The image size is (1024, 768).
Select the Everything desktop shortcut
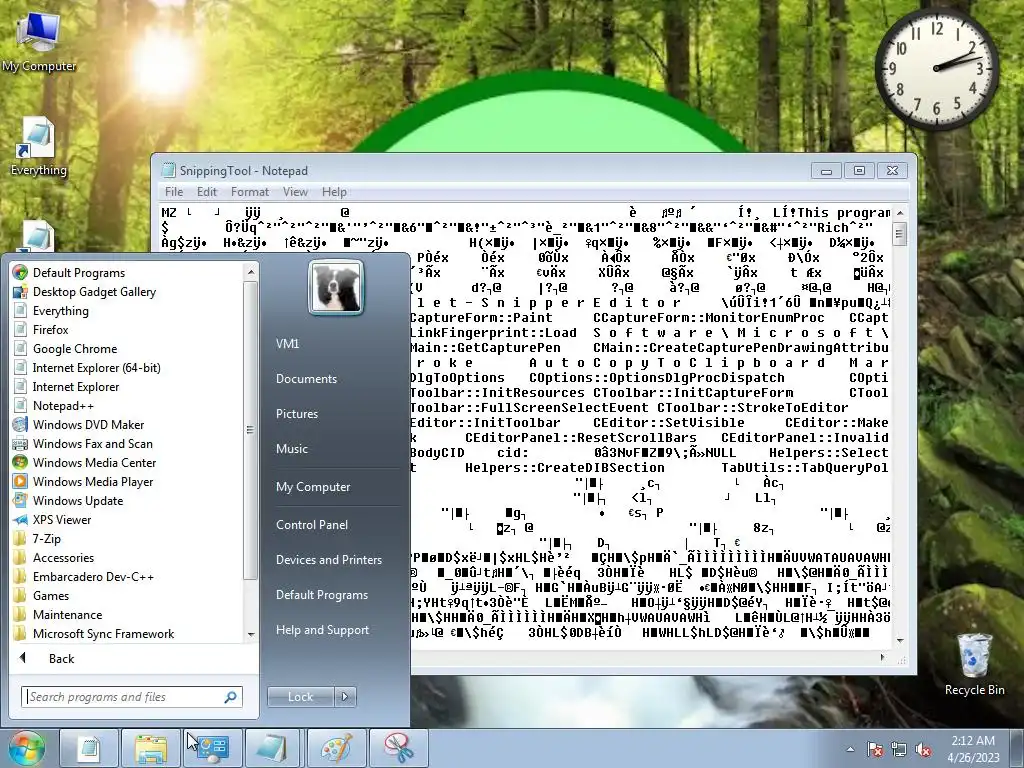pos(39,147)
